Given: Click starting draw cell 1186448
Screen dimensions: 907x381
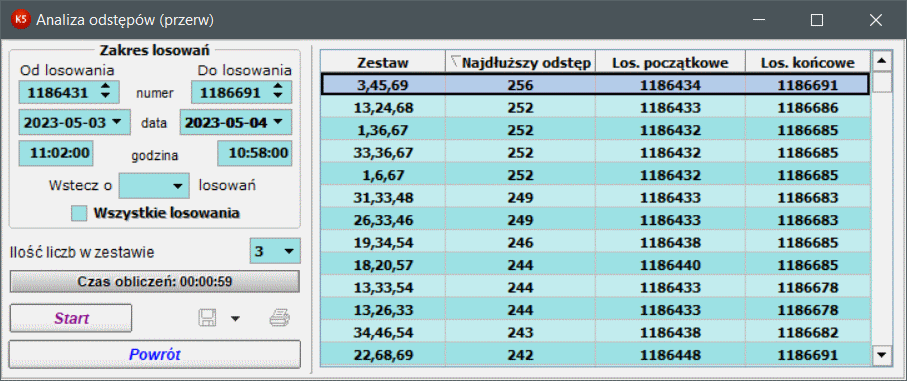Looking at the screenshot, I should pos(670,354).
